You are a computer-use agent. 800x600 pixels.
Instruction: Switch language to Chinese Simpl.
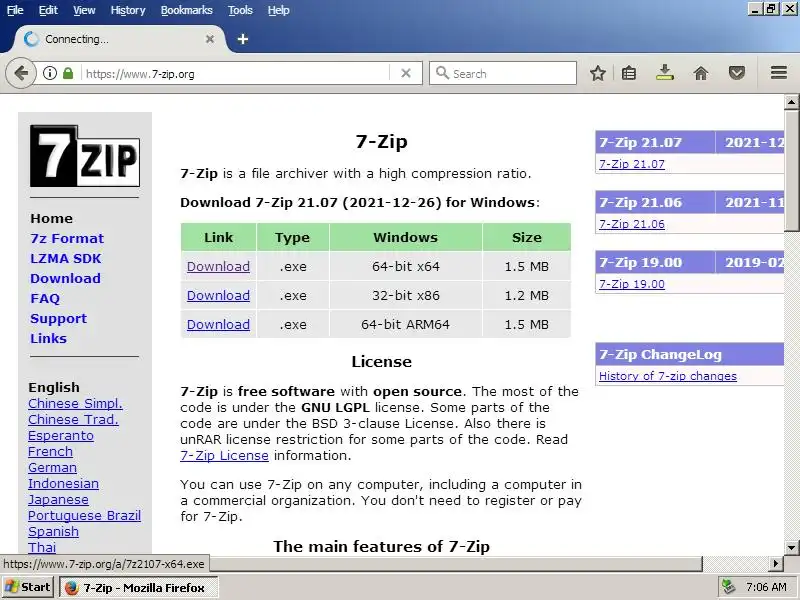[x=76, y=404]
